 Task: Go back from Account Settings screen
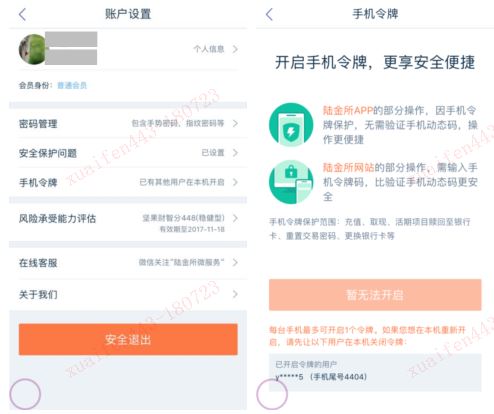[x=22, y=14]
